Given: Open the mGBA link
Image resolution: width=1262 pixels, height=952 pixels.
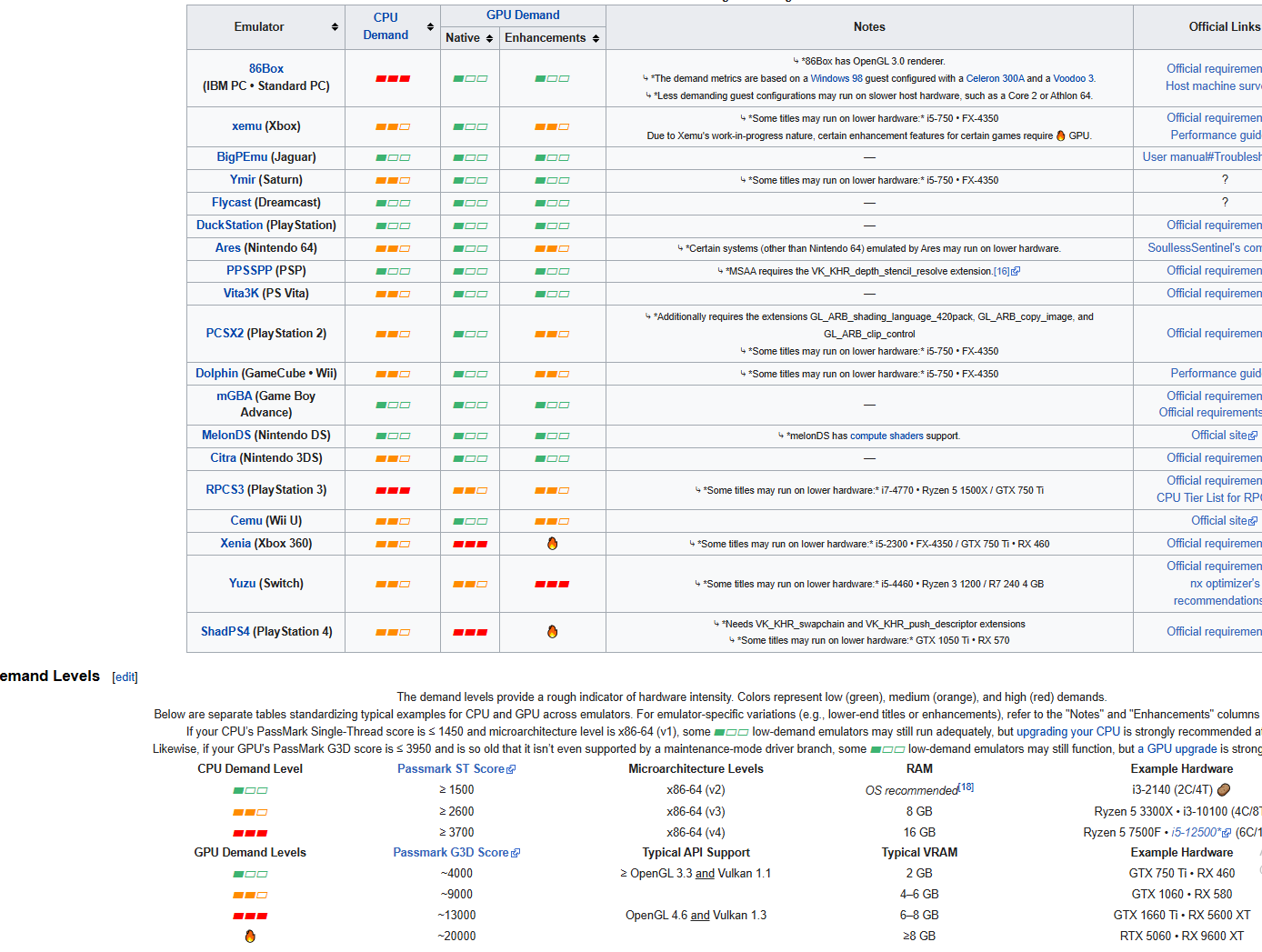Looking at the screenshot, I should pyautogui.click(x=235, y=396).
